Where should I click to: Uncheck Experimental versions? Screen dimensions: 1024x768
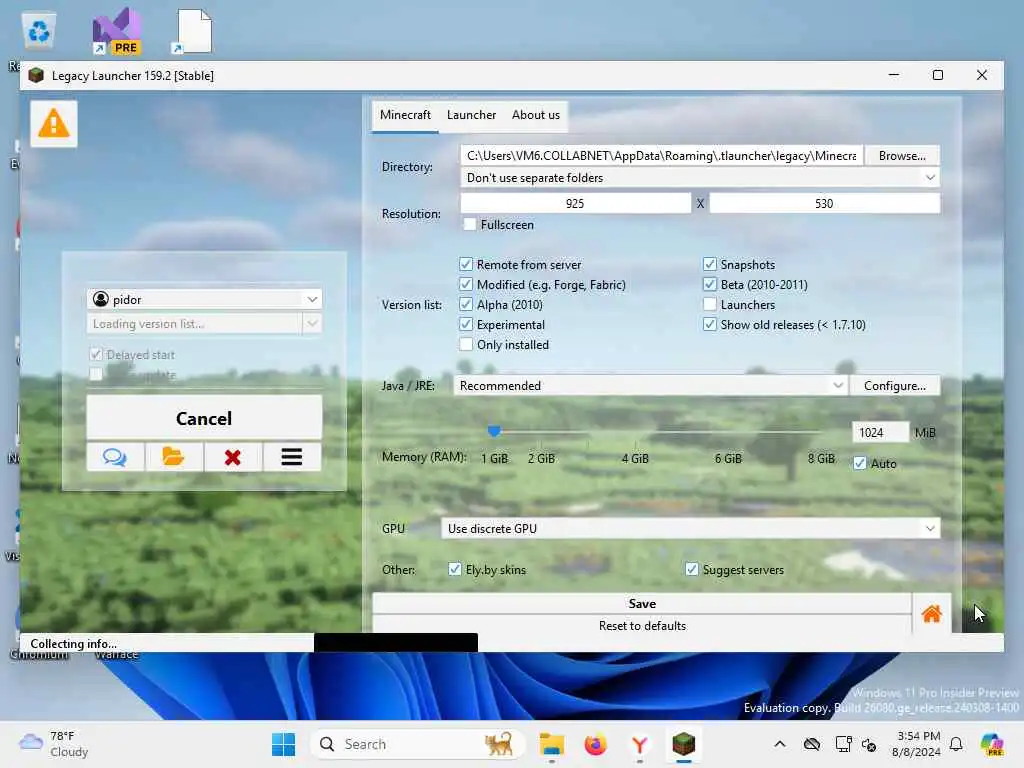point(466,325)
